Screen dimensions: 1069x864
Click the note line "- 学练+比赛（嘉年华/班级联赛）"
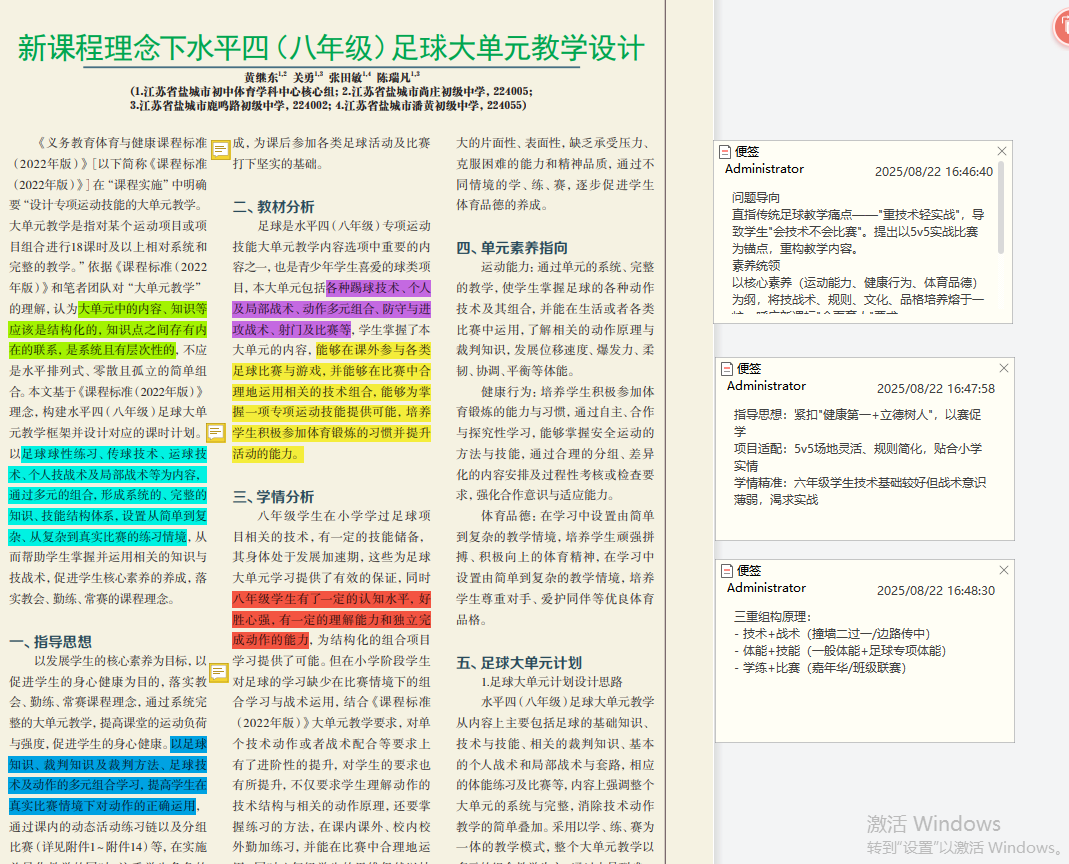[x=820, y=668]
